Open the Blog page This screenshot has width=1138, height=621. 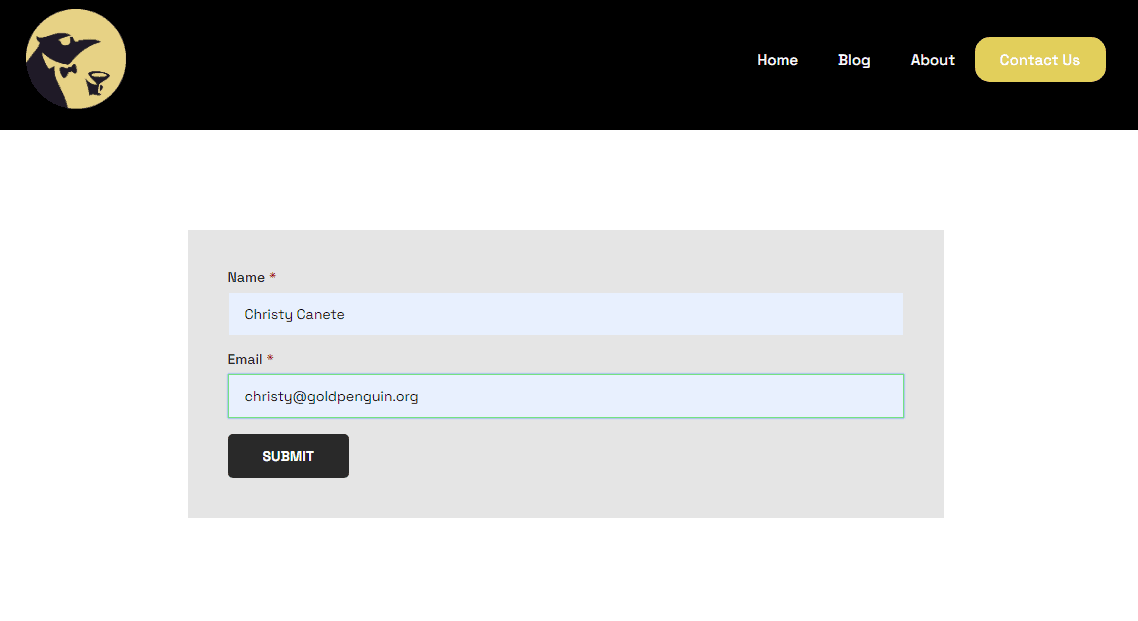[854, 60]
